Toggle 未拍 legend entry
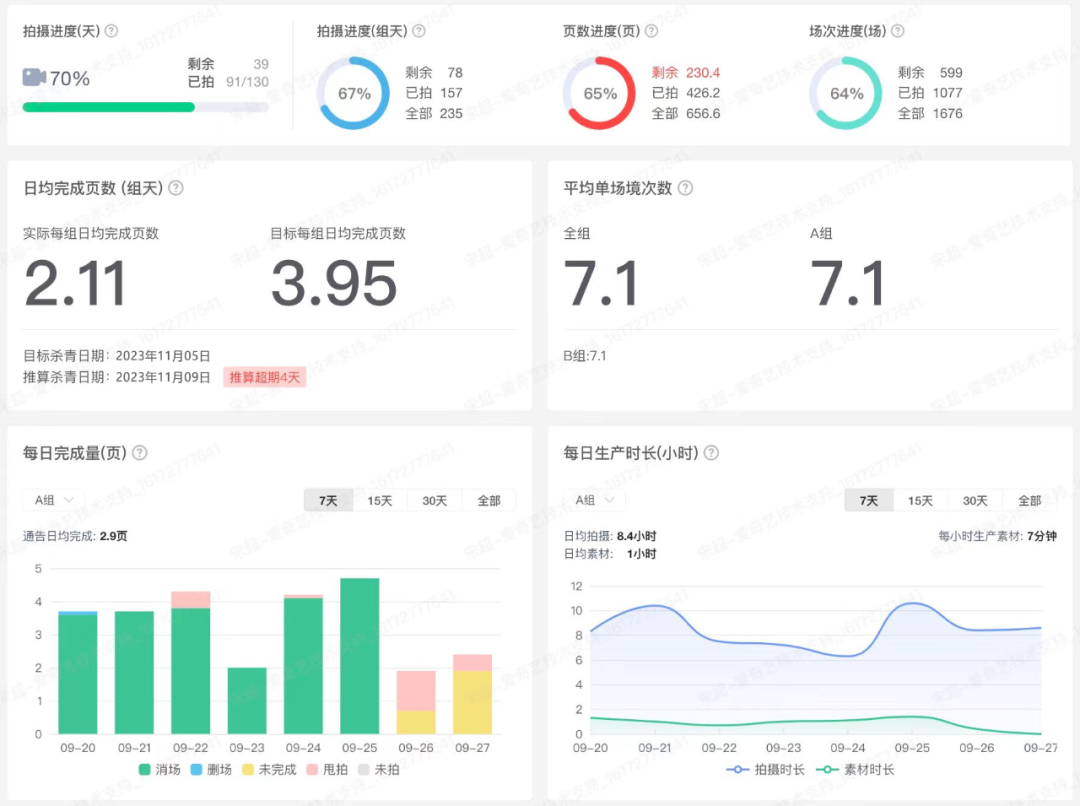Viewport: 1080px width, 806px height. click(x=379, y=769)
